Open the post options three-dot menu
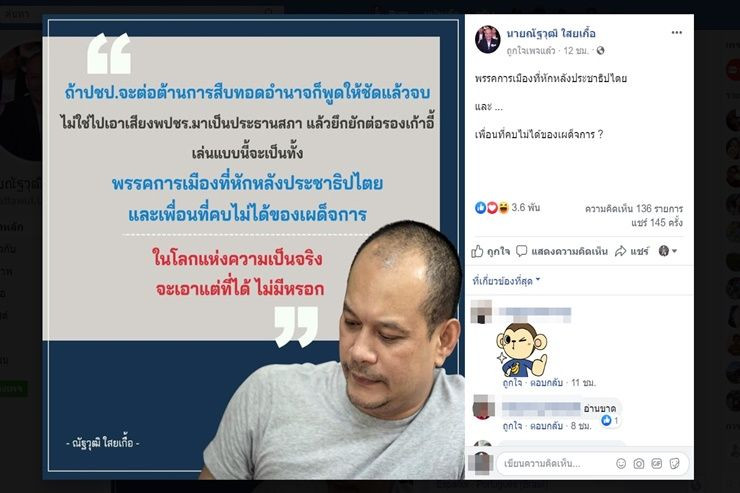Viewport: 740px width, 493px height. coord(676,33)
